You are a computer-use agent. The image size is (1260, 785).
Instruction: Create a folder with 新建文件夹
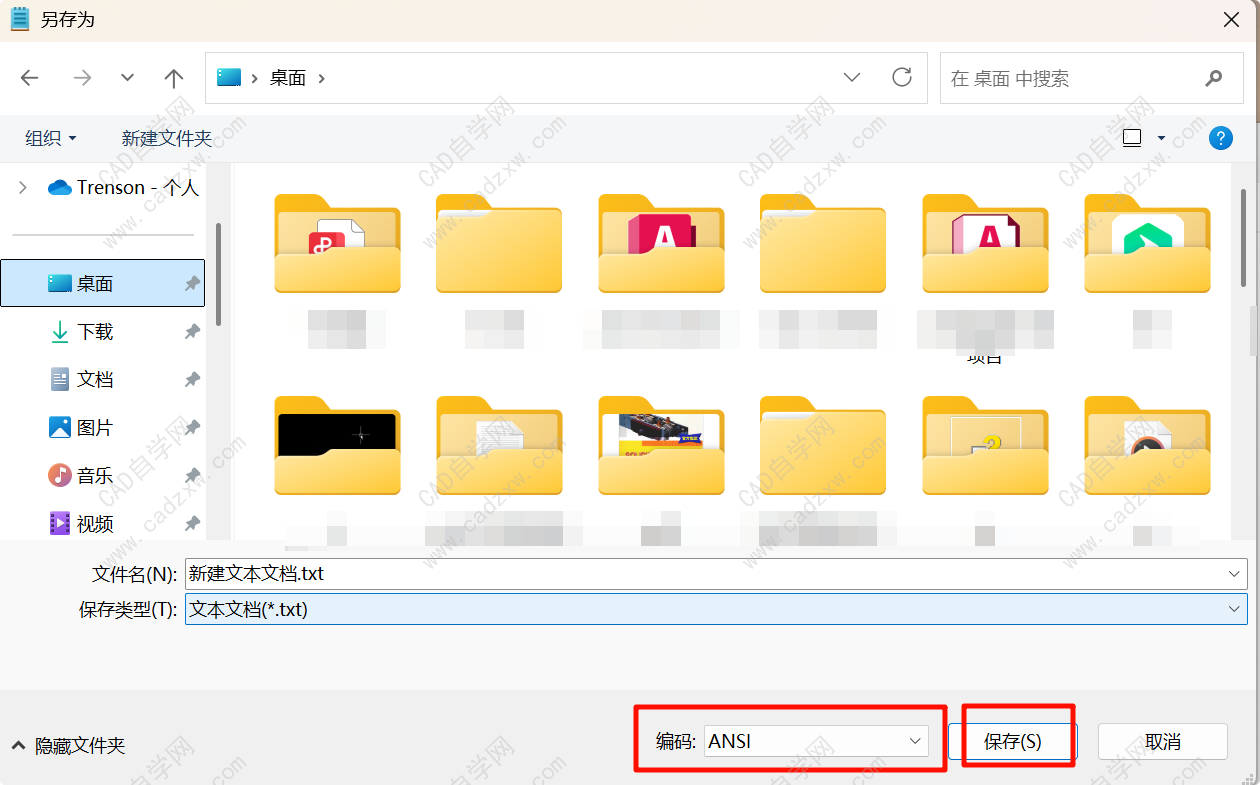click(167, 138)
